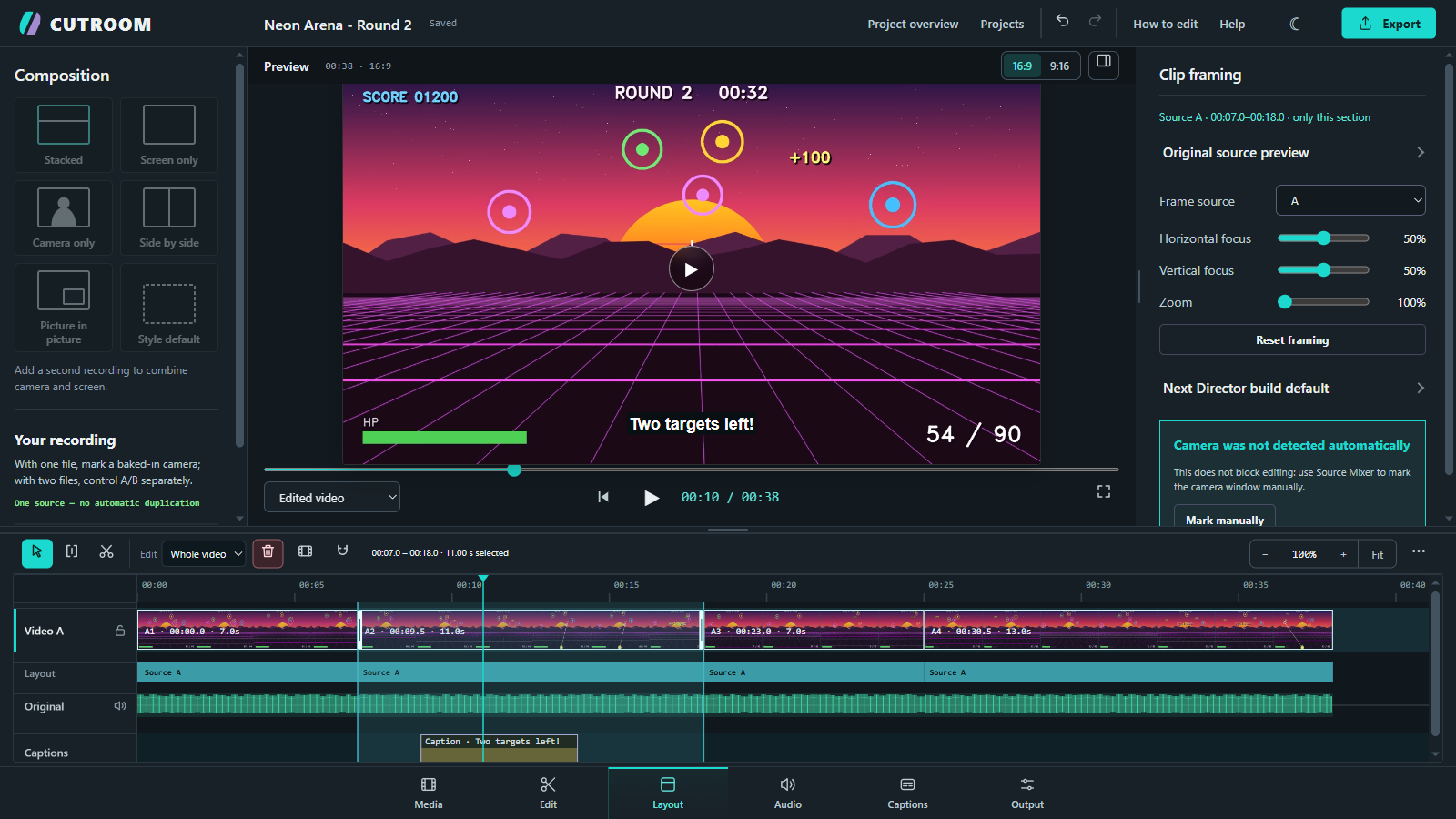Switch theme with moon icon
The width and height of the screenshot is (1456, 819).
[1294, 24]
